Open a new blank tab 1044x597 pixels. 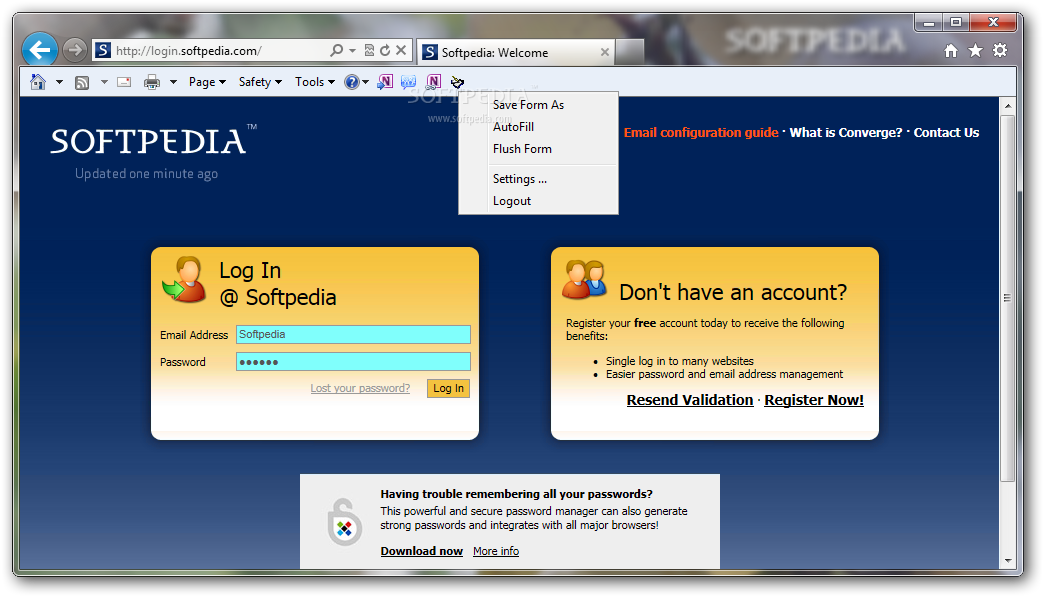(x=629, y=52)
